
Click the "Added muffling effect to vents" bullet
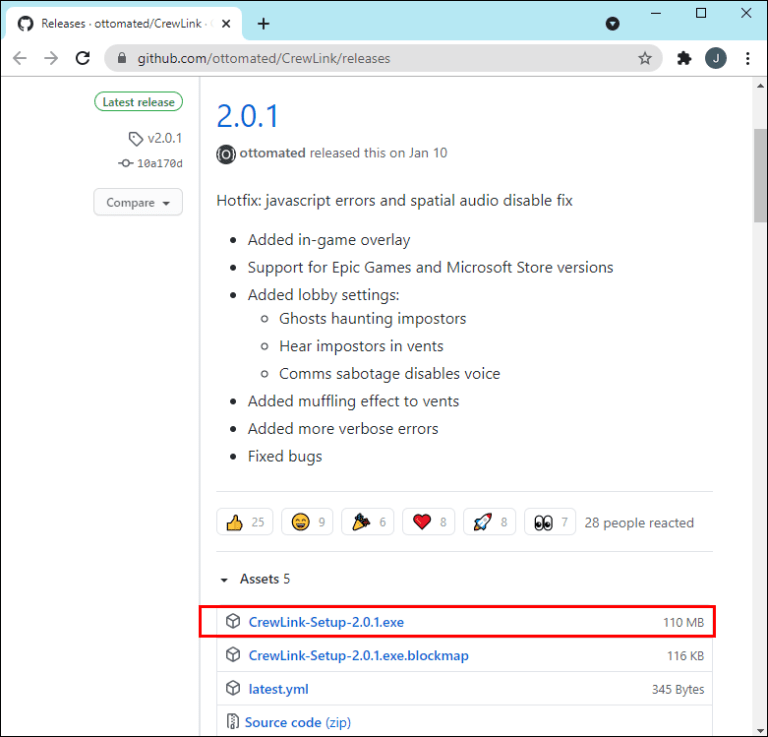pos(353,402)
